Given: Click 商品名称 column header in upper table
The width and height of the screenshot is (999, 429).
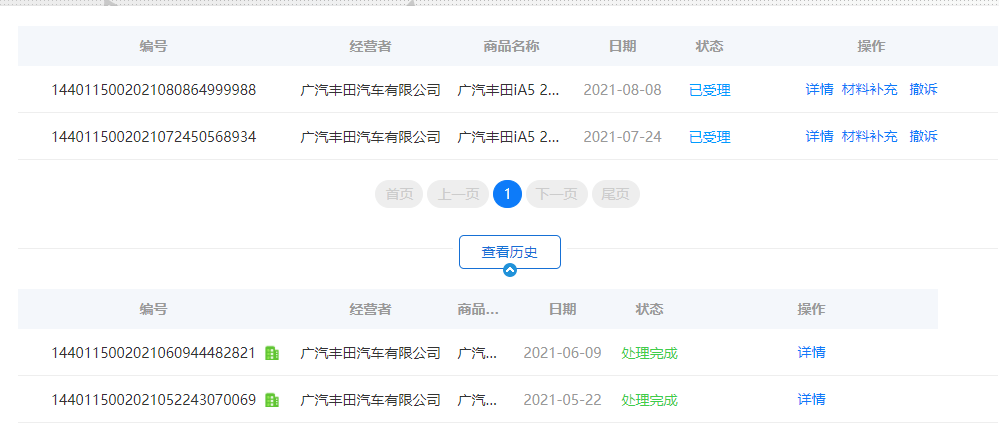Looking at the screenshot, I should pos(512,47).
